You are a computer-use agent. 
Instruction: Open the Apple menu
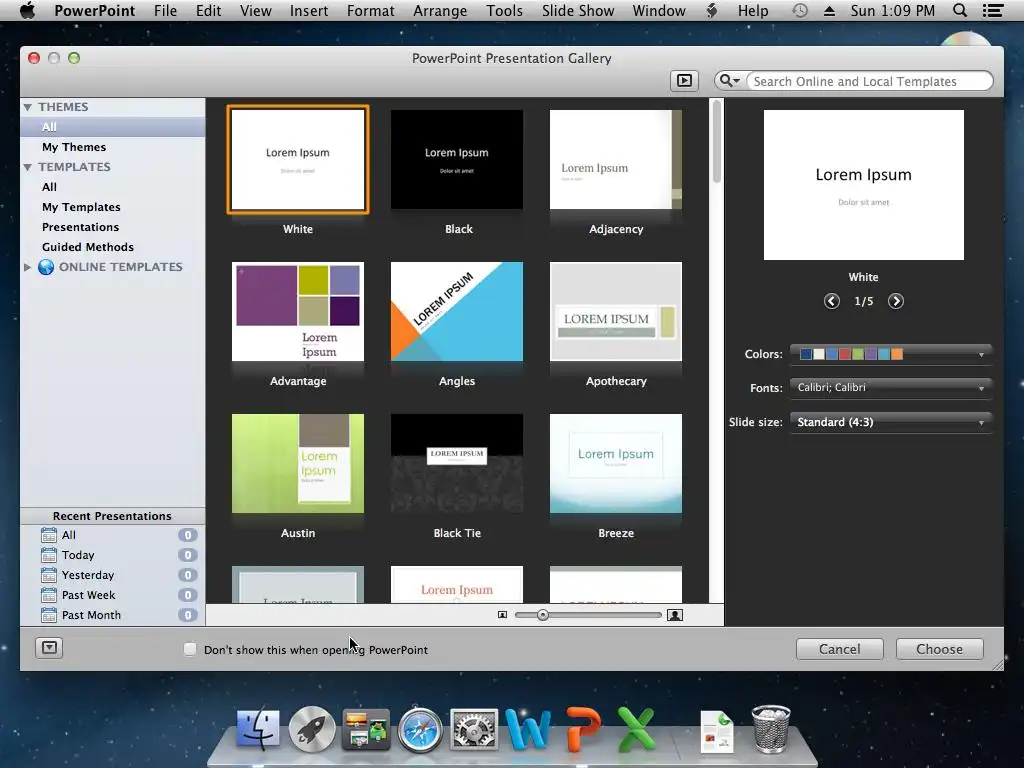(27, 10)
